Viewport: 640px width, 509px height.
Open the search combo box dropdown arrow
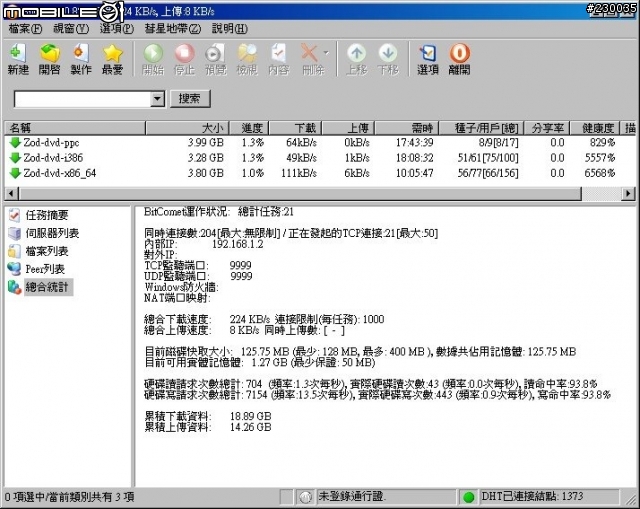157,99
